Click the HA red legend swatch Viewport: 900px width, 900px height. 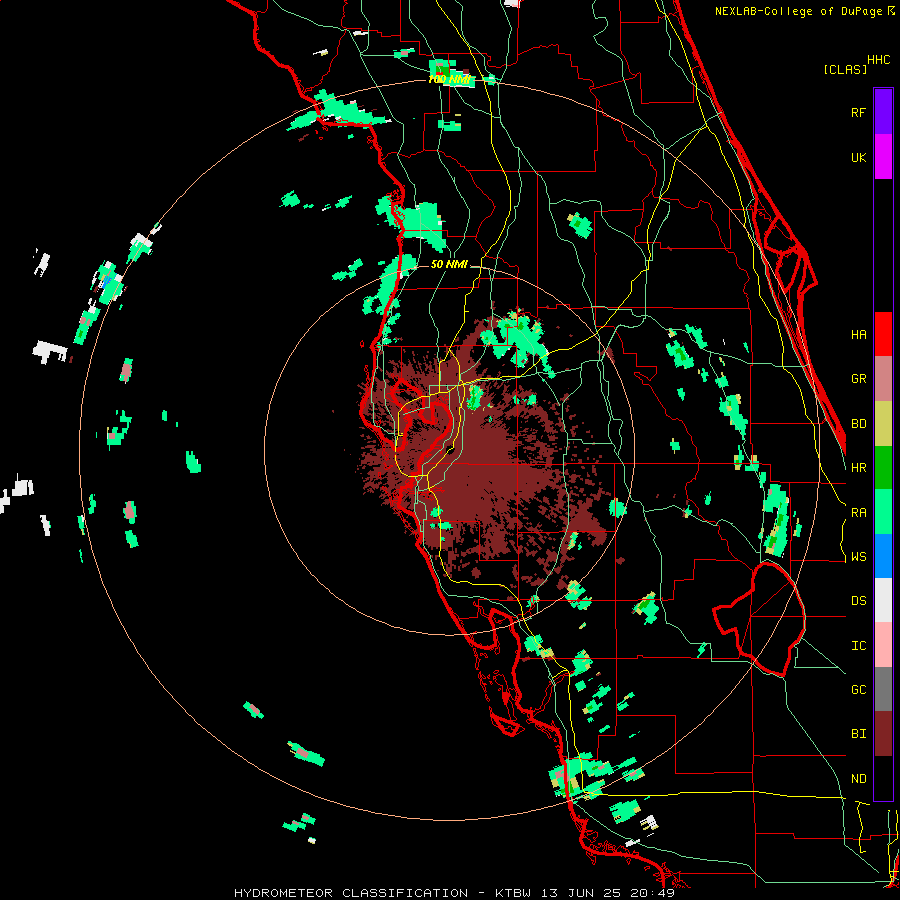click(883, 334)
